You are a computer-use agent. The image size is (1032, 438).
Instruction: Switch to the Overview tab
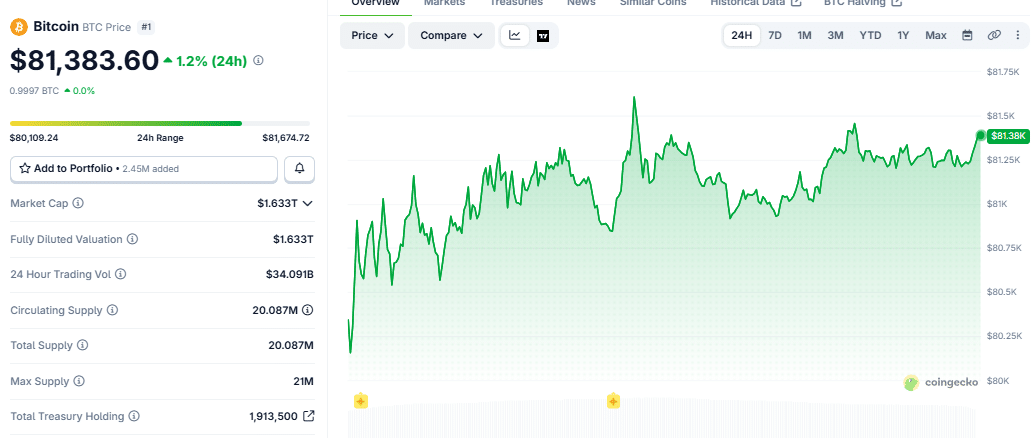(375, 4)
